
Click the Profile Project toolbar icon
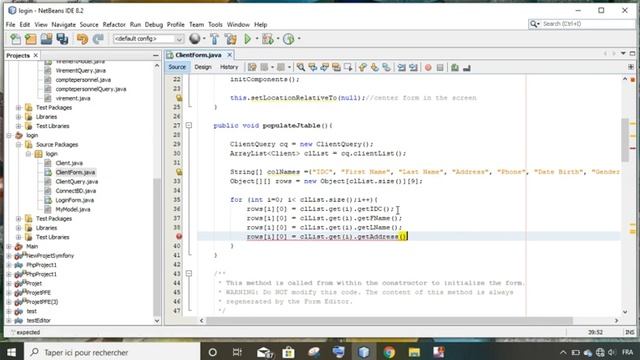(x=289, y=39)
